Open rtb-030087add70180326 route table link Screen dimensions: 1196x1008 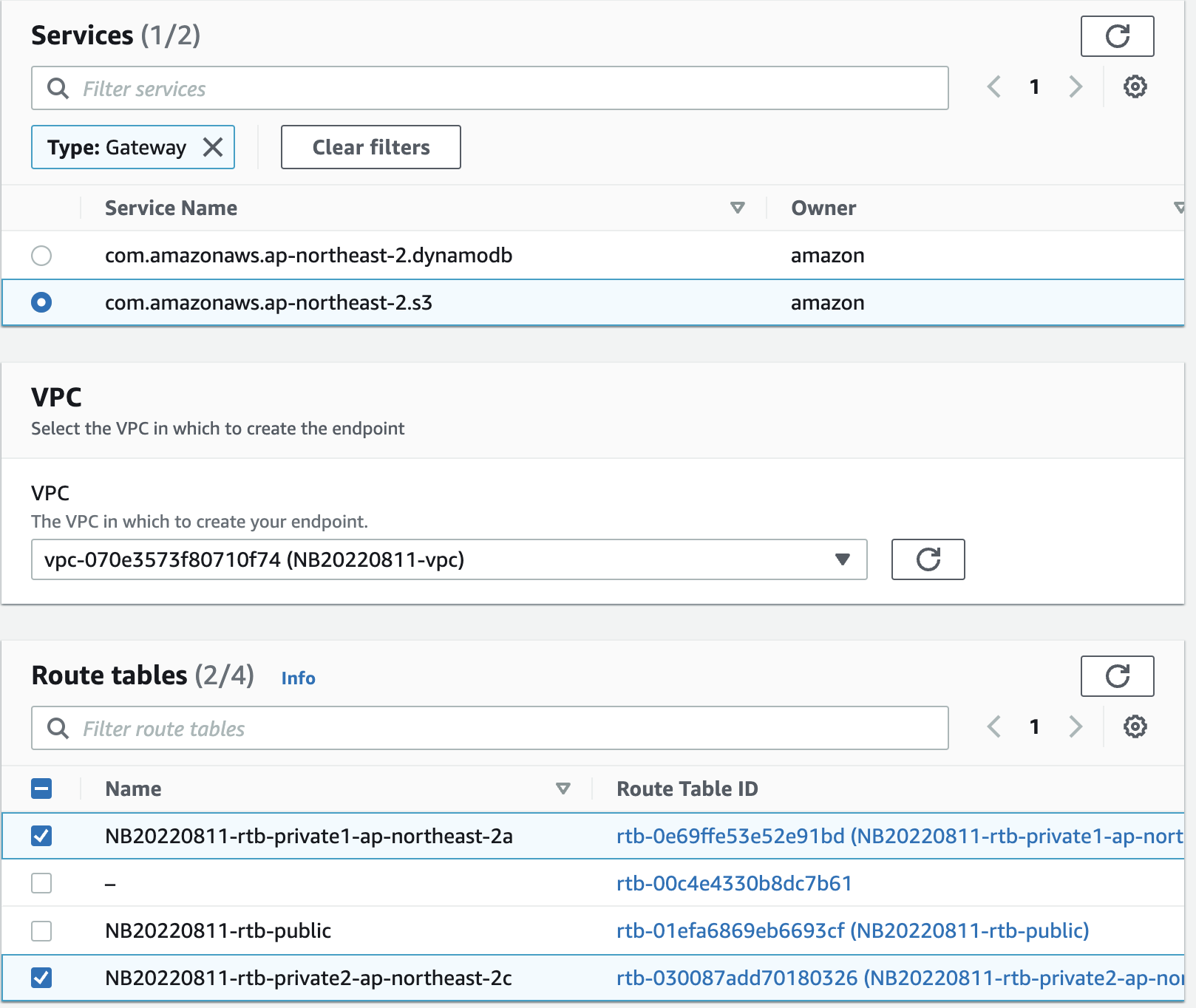click(x=900, y=978)
